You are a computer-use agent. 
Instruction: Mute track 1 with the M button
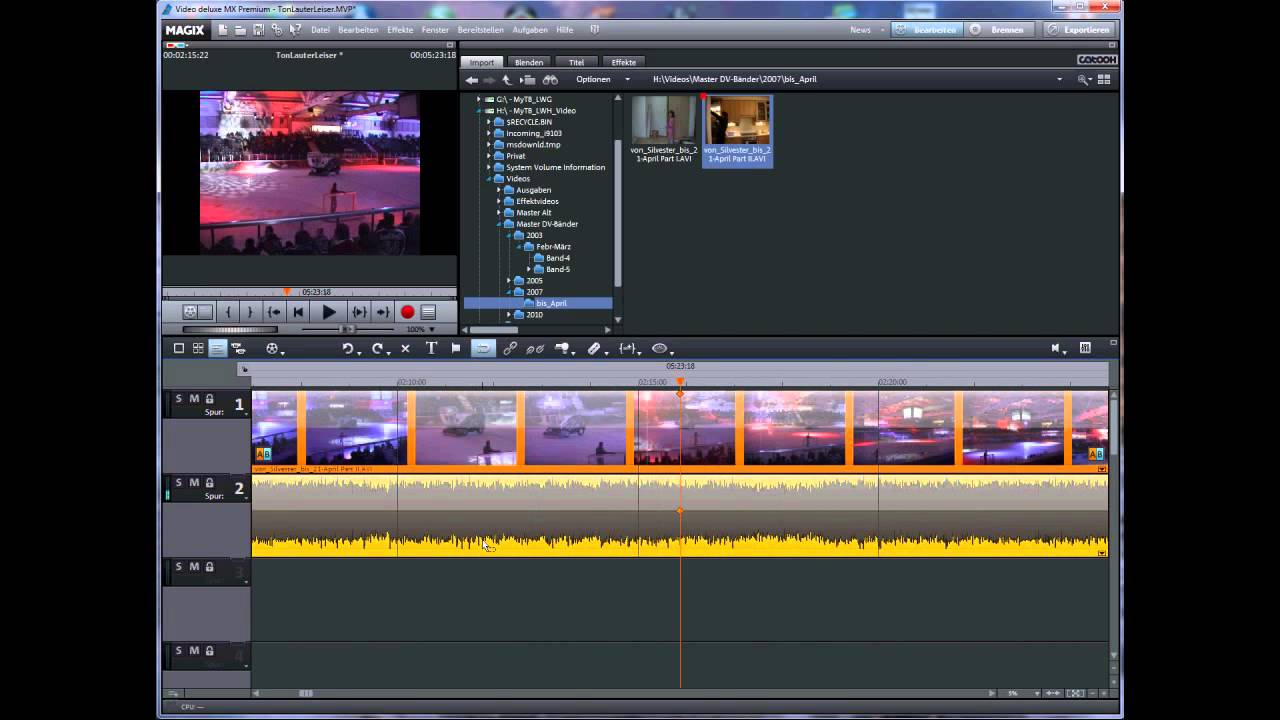click(x=194, y=399)
